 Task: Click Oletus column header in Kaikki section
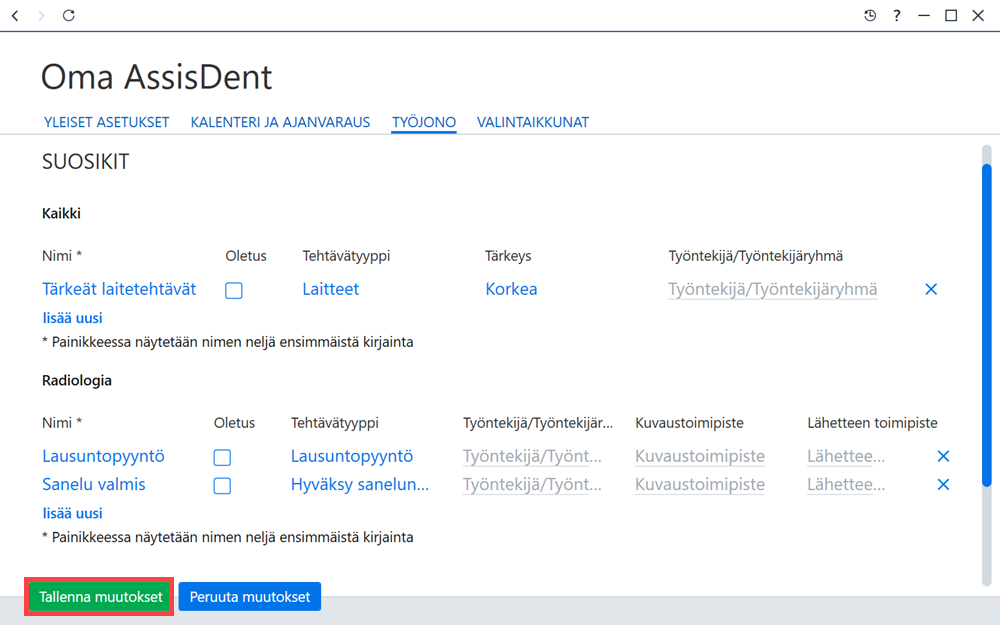tap(246, 256)
